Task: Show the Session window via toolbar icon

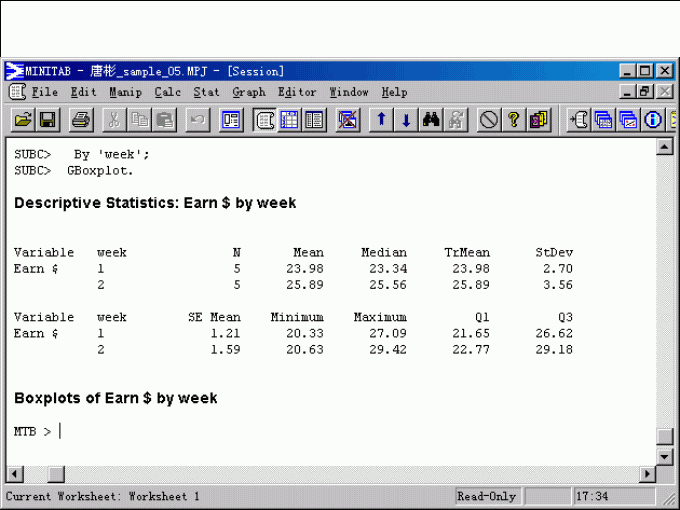Action: point(265,120)
